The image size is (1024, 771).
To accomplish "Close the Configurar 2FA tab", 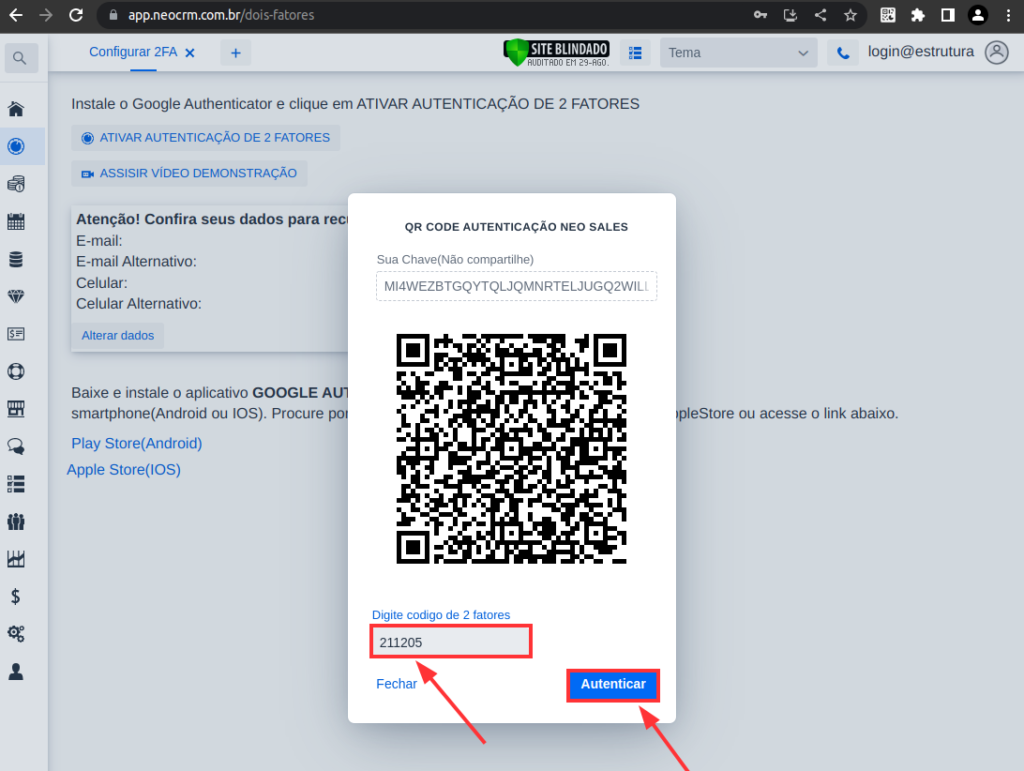I will coord(190,52).
